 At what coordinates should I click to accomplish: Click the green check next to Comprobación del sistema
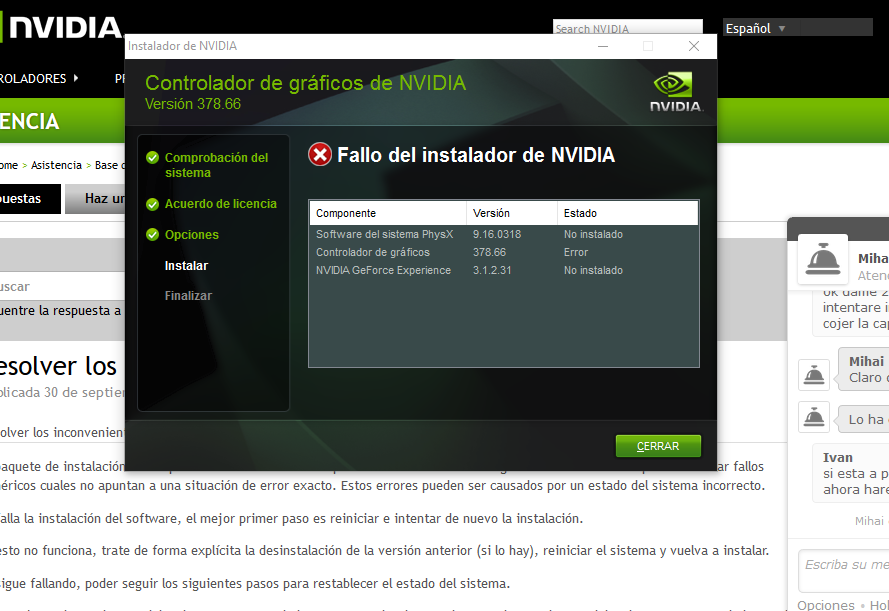[153, 158]
